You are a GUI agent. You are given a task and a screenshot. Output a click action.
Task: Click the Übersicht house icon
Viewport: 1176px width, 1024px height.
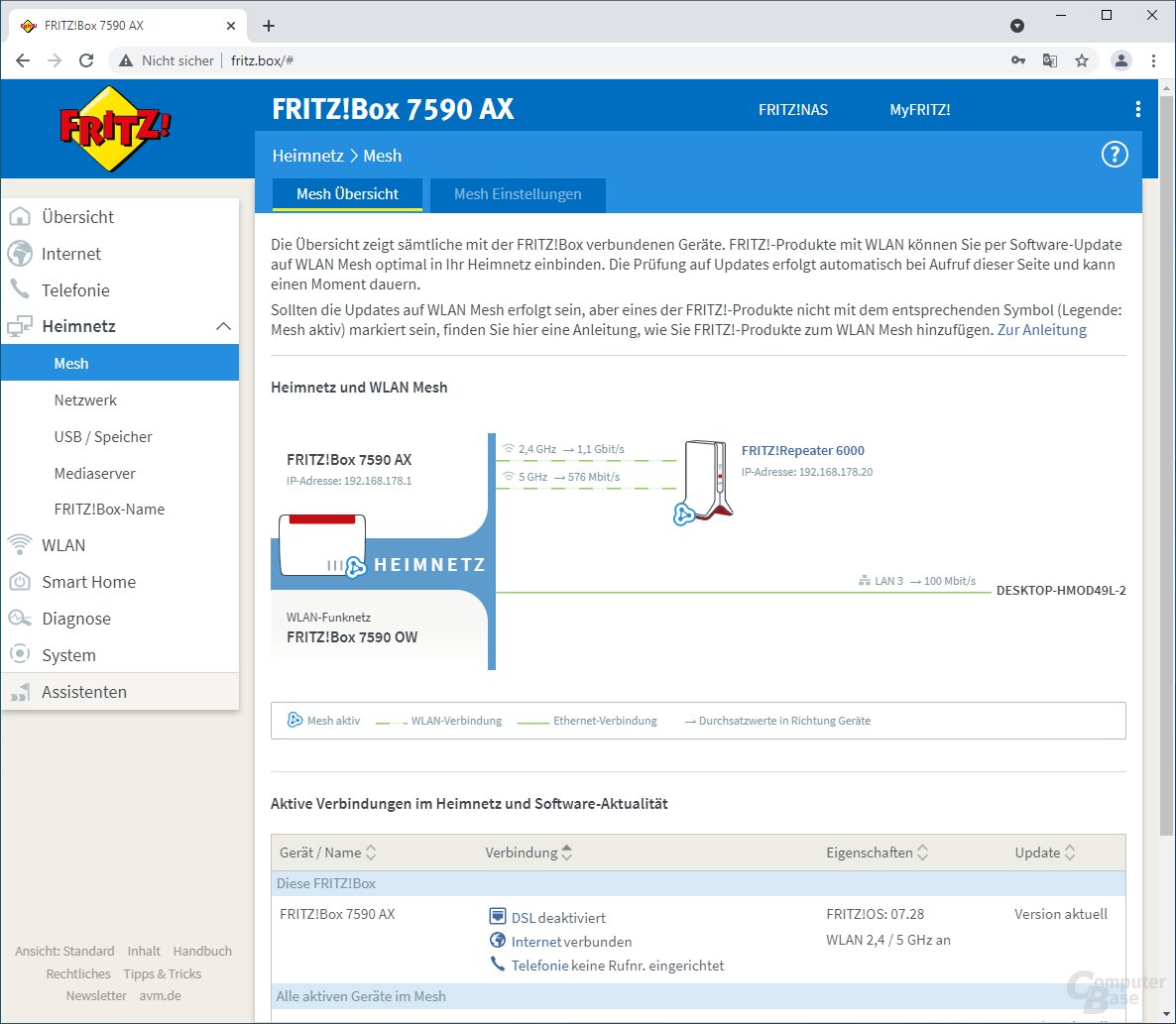[20, 217]
